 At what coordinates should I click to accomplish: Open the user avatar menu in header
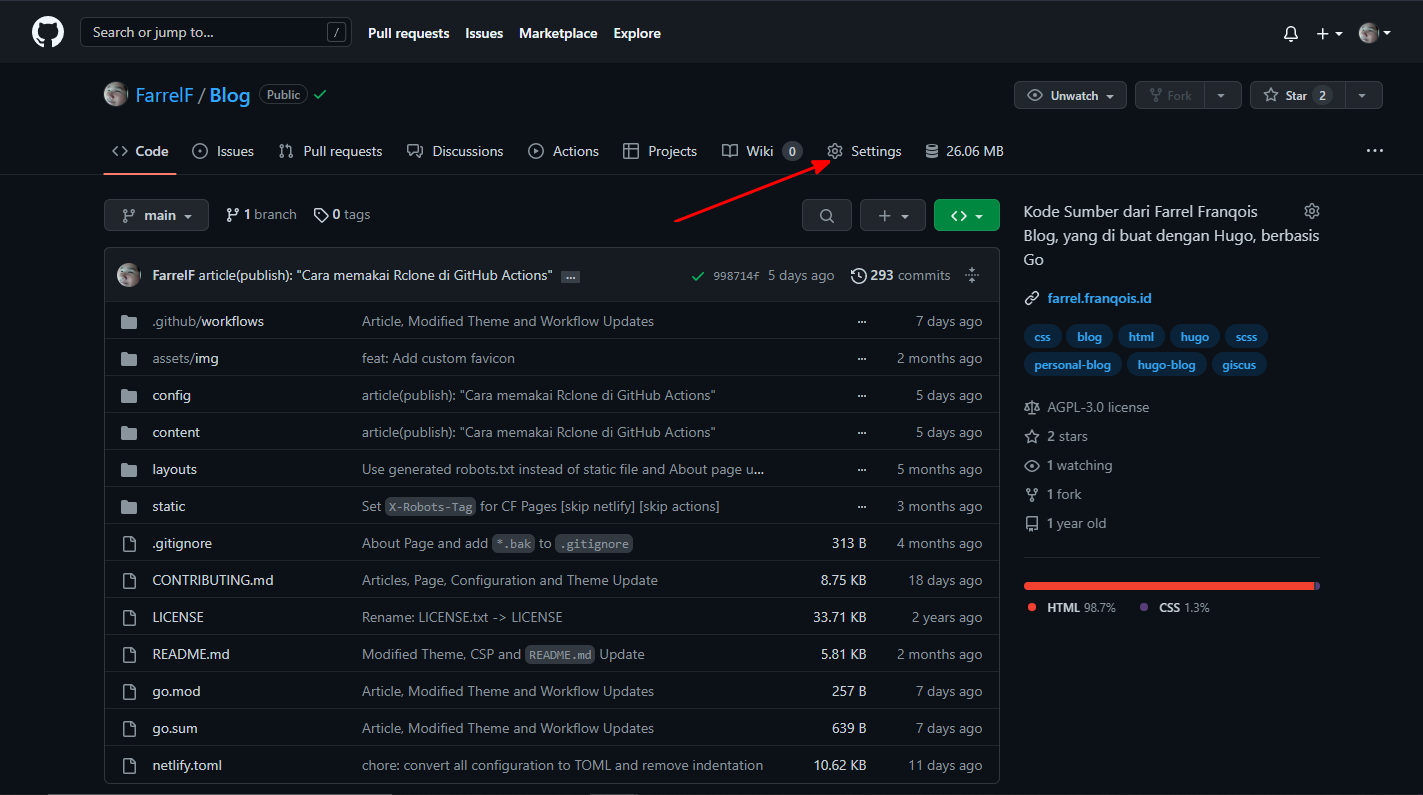point(1375,33)
